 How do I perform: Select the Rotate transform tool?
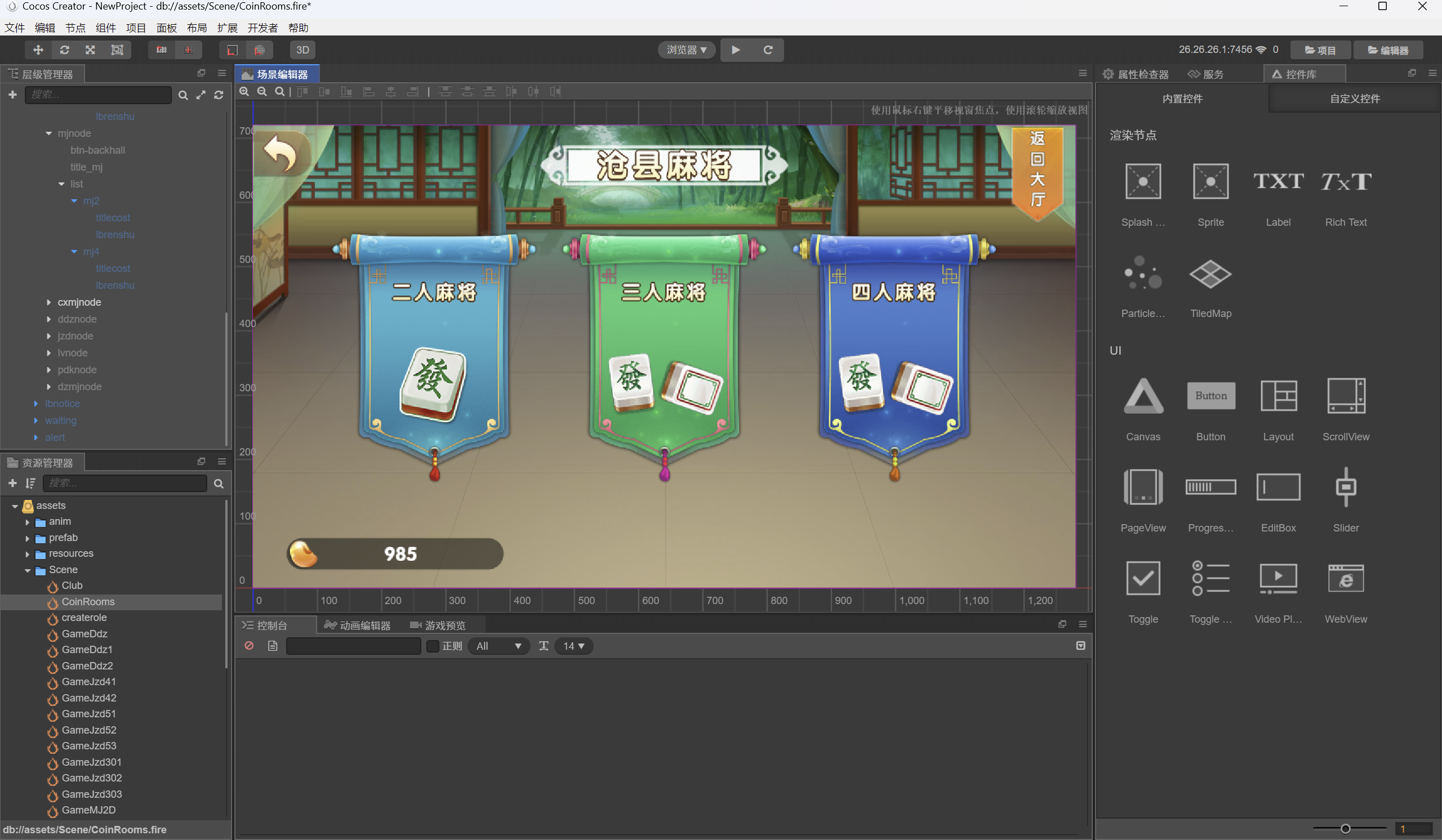[x=64, y=50]
